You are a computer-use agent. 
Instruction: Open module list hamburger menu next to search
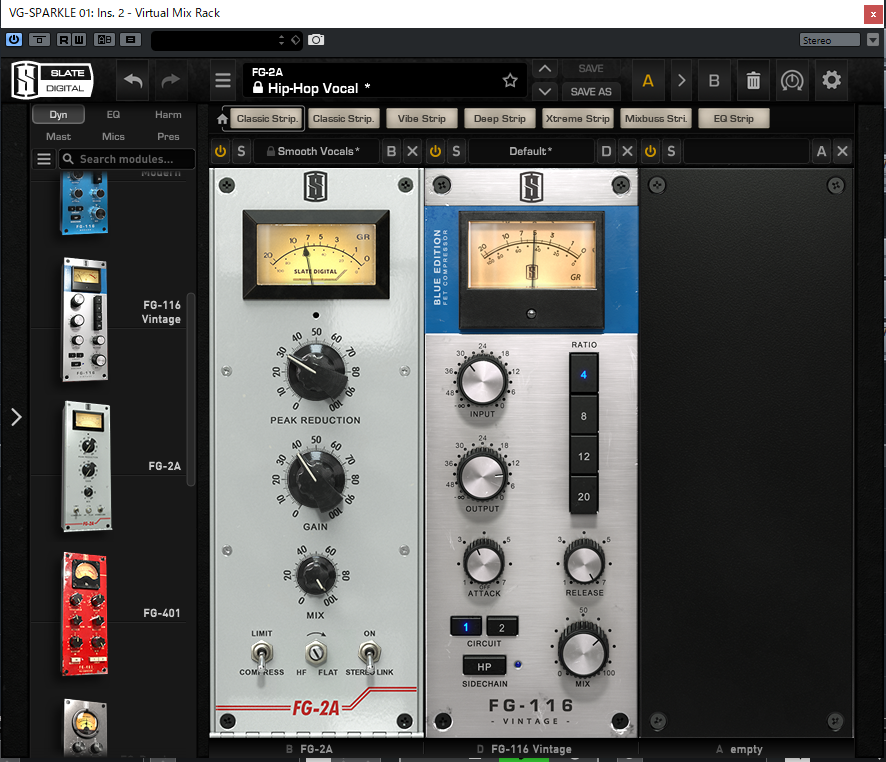pos(44,159)
